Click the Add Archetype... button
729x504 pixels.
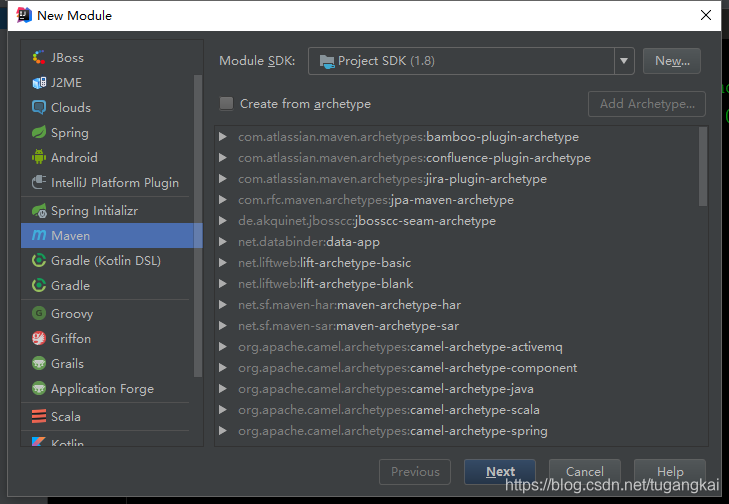[x=647, y=104]
